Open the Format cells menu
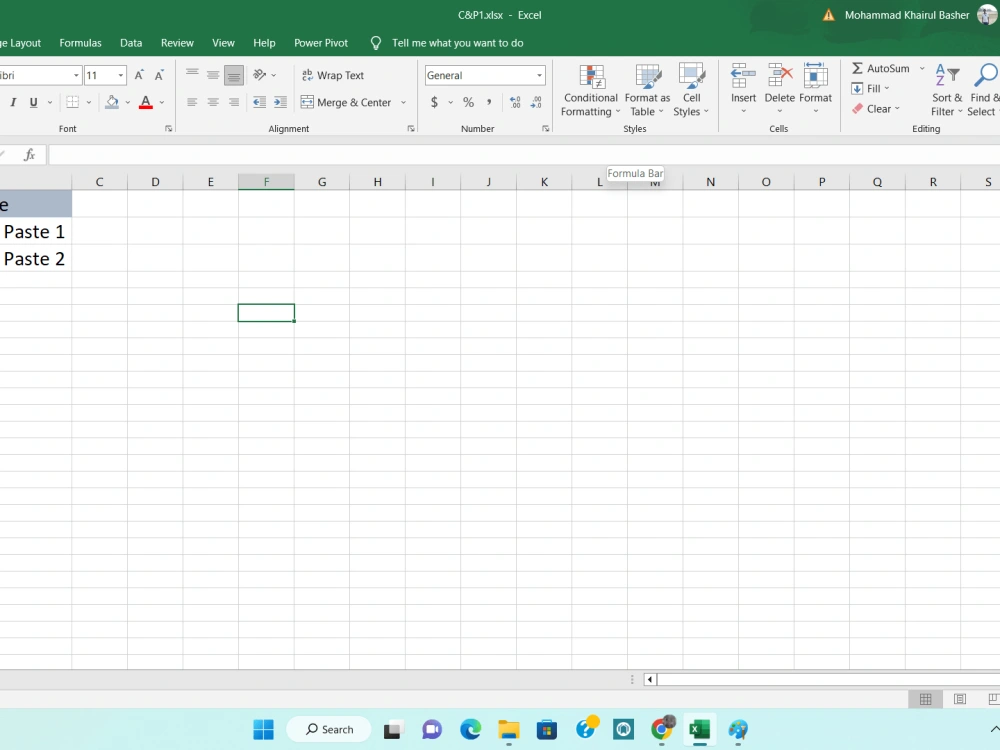The image size is (1000, 750). click(815, 89)
